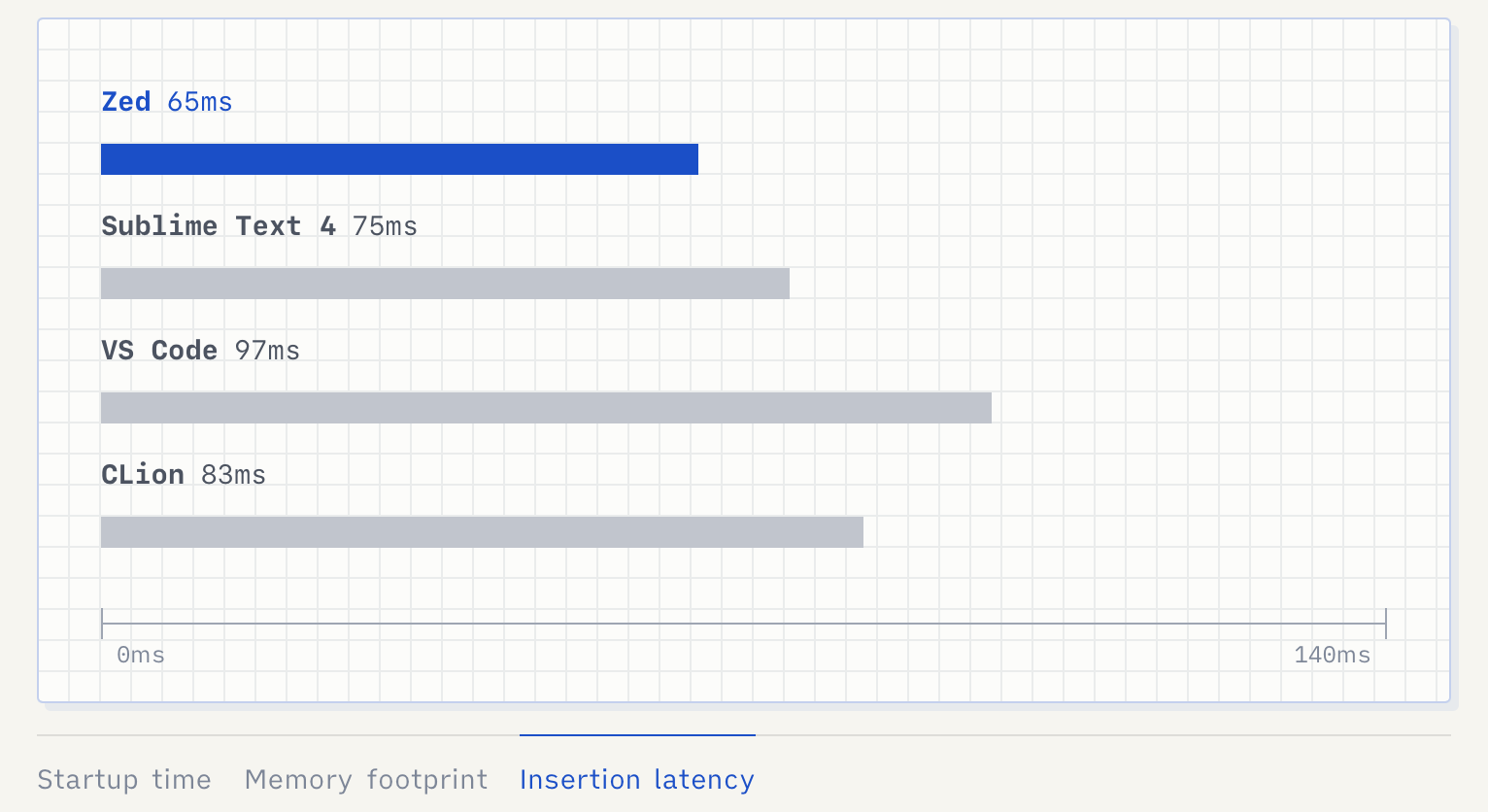Click the Zed label text
Viewport: 1488px width, 812px height.
click(126, 102)
